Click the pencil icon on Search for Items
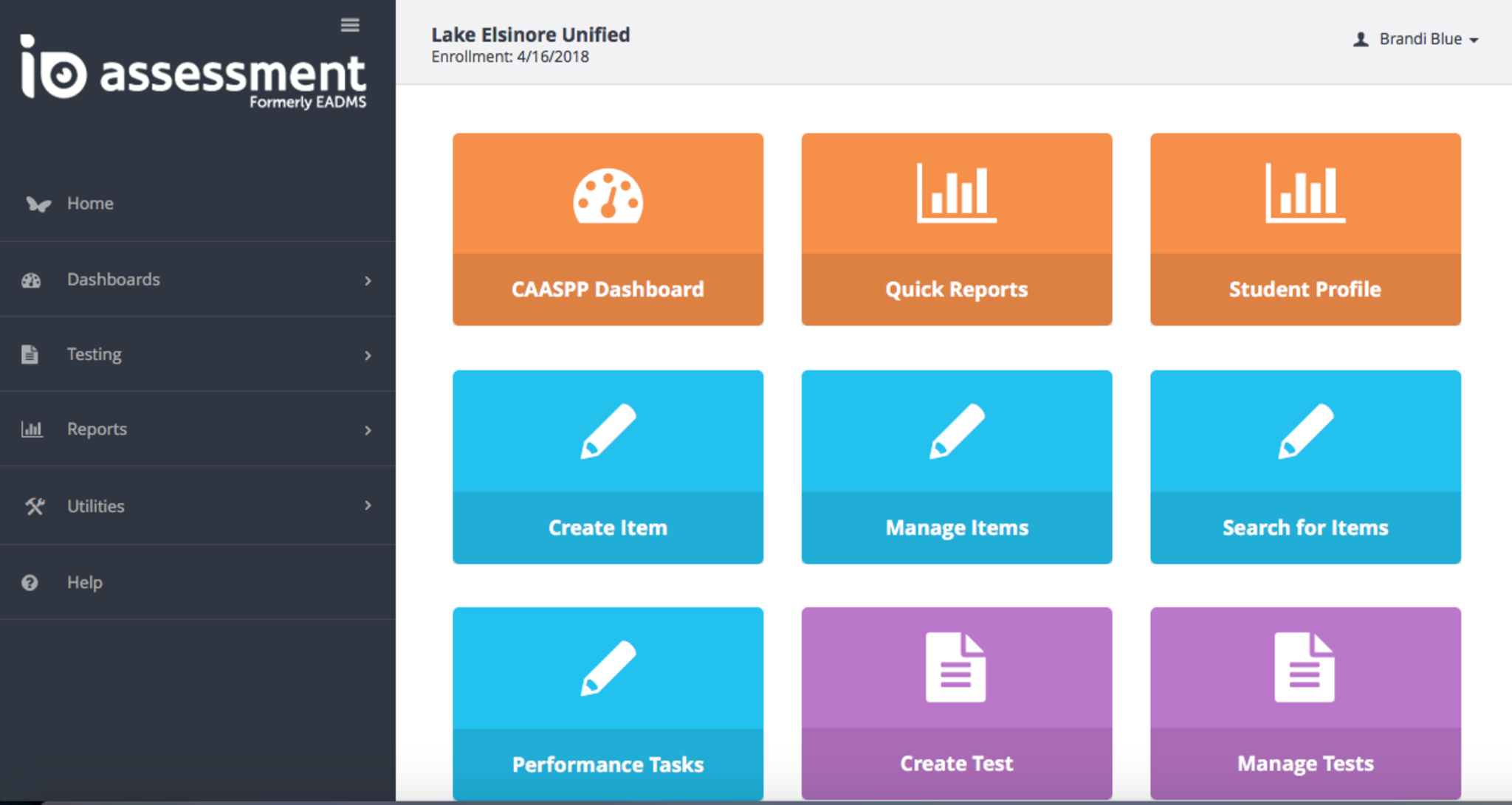Screen dimensions: 1512x805 (1305, 432)
